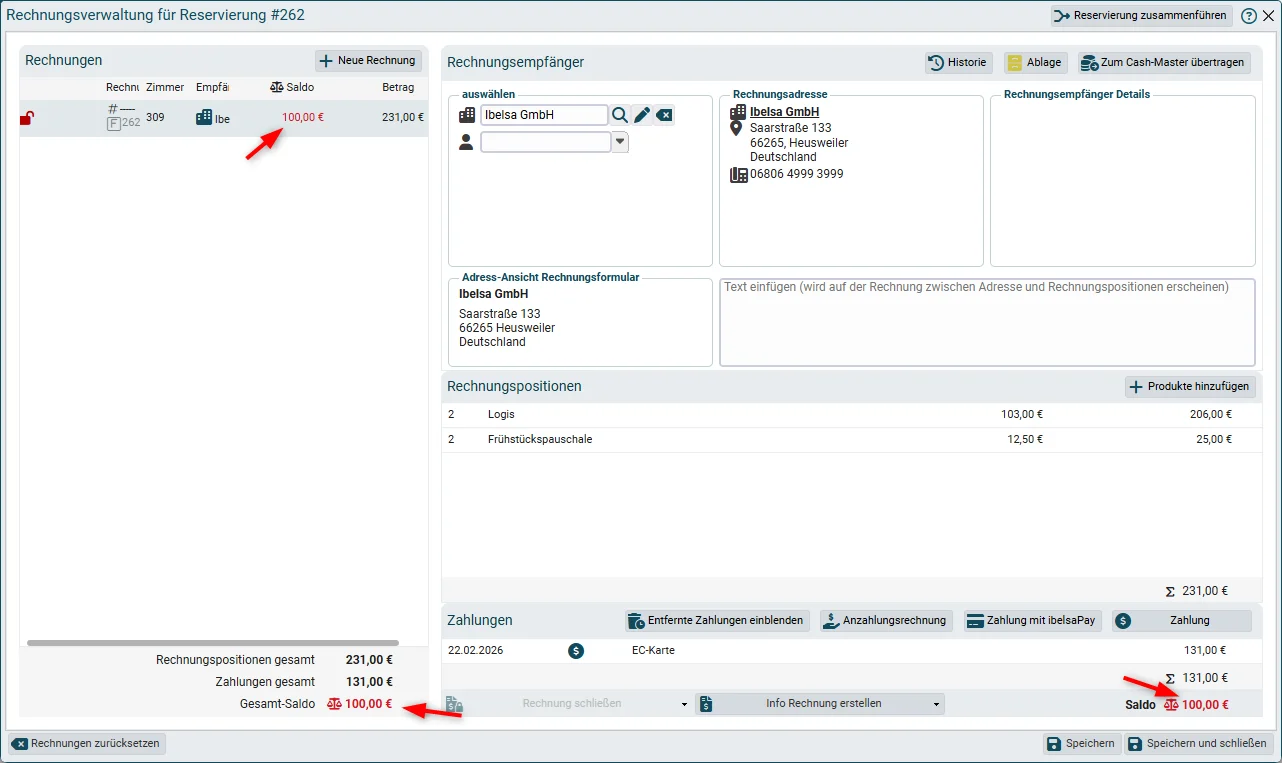Click the 12,50 € breakfast unit price
The height and width of the screenshot is (763, 1282).
[x=1025, y=439]
